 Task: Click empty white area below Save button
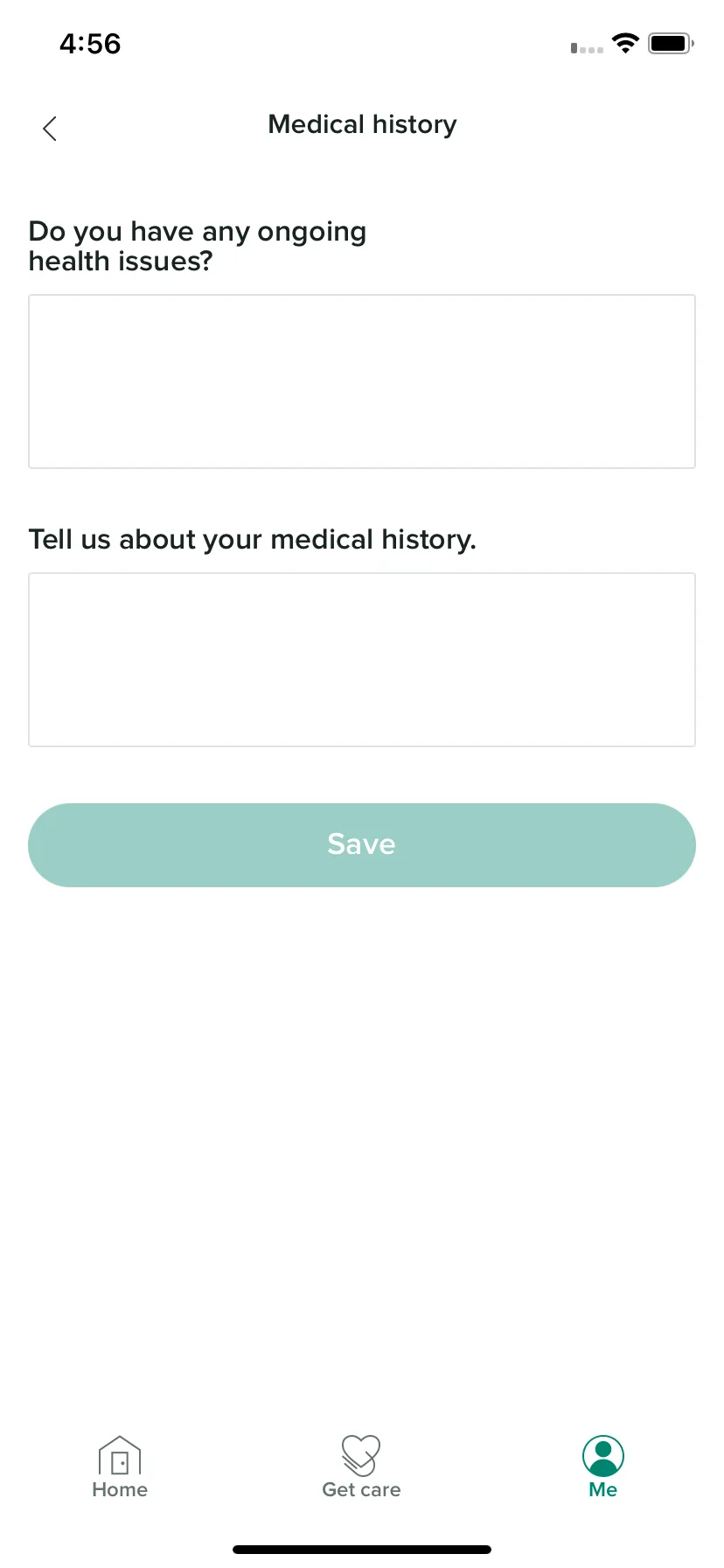[362, 1137]
